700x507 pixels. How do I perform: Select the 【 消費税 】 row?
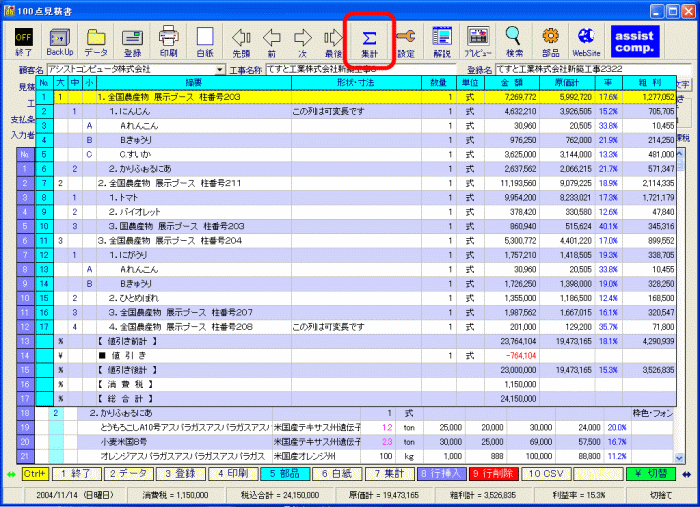pos(356,384)
